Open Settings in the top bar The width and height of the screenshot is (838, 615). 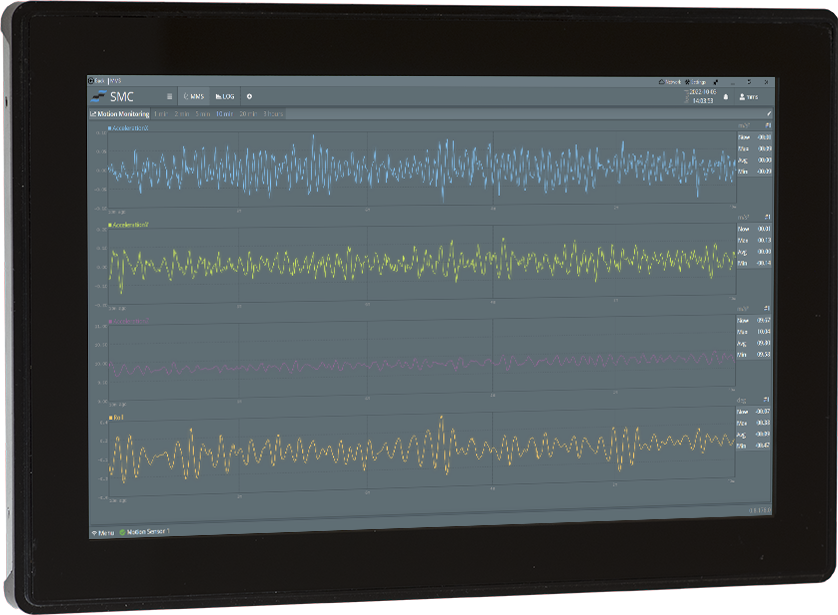click(x=696, y=82)
